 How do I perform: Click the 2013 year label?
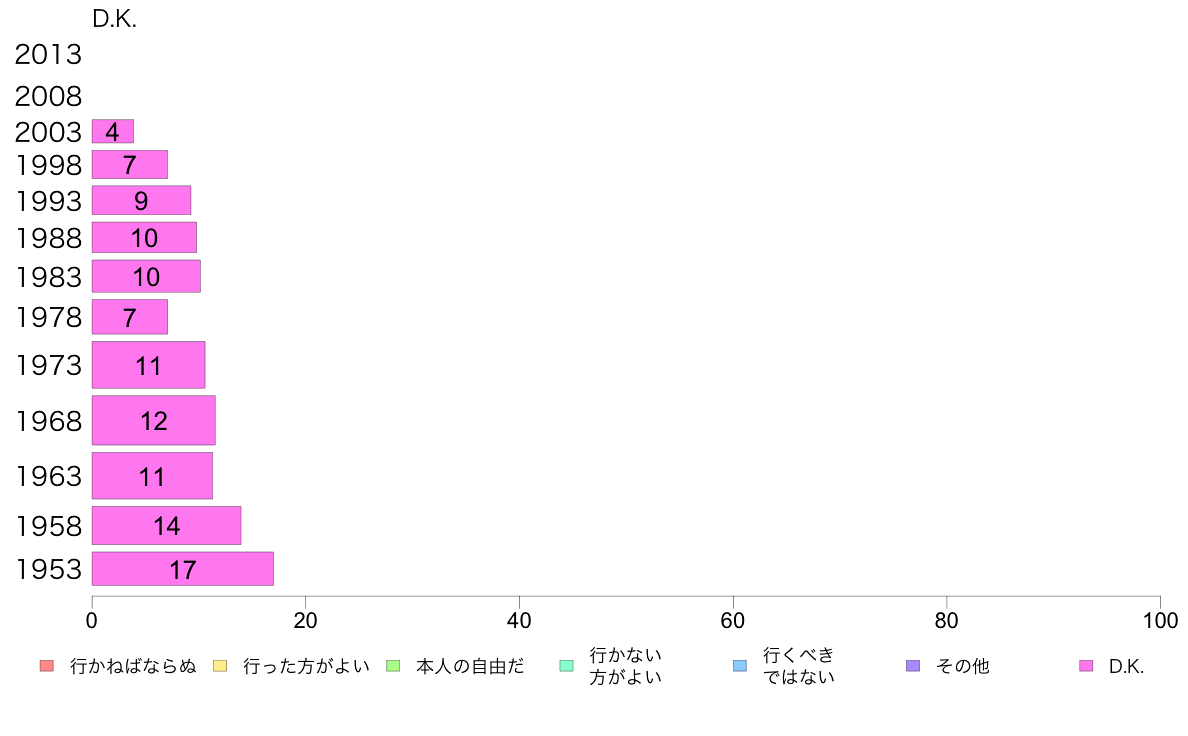pos(48,55)
